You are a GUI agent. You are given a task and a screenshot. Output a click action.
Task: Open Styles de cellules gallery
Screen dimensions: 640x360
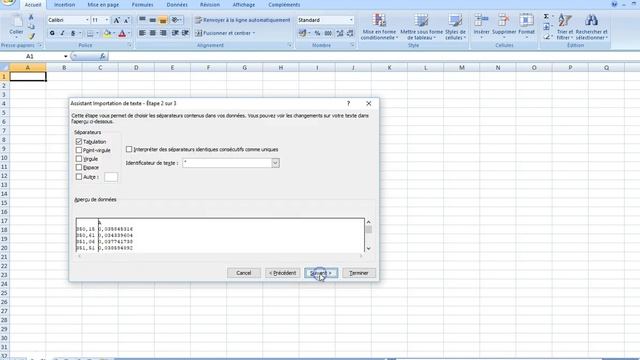coord(455,27)
